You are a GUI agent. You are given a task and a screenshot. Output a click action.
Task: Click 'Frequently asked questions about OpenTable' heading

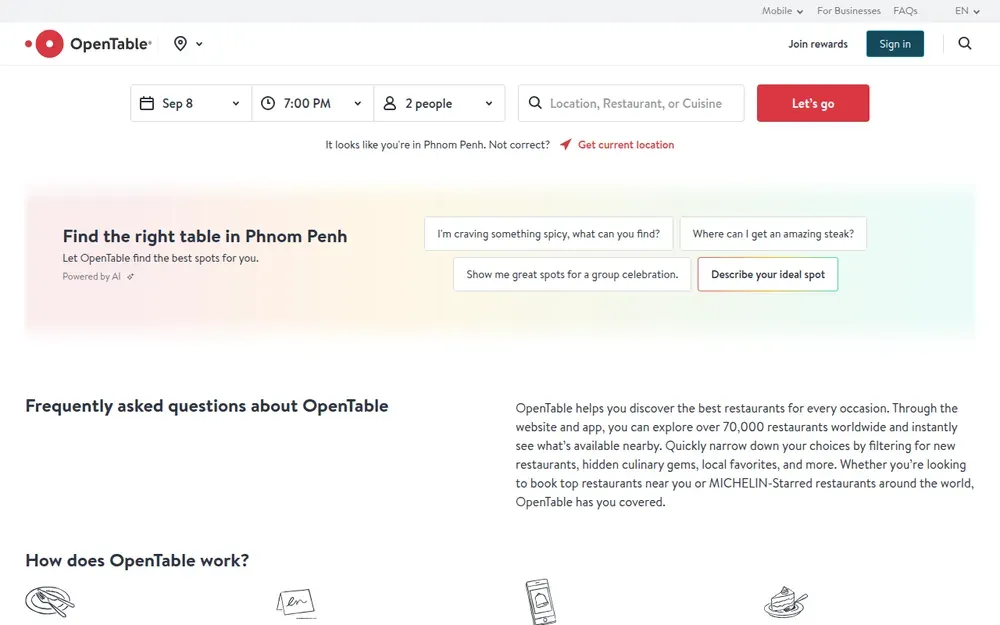click(207, 406)
